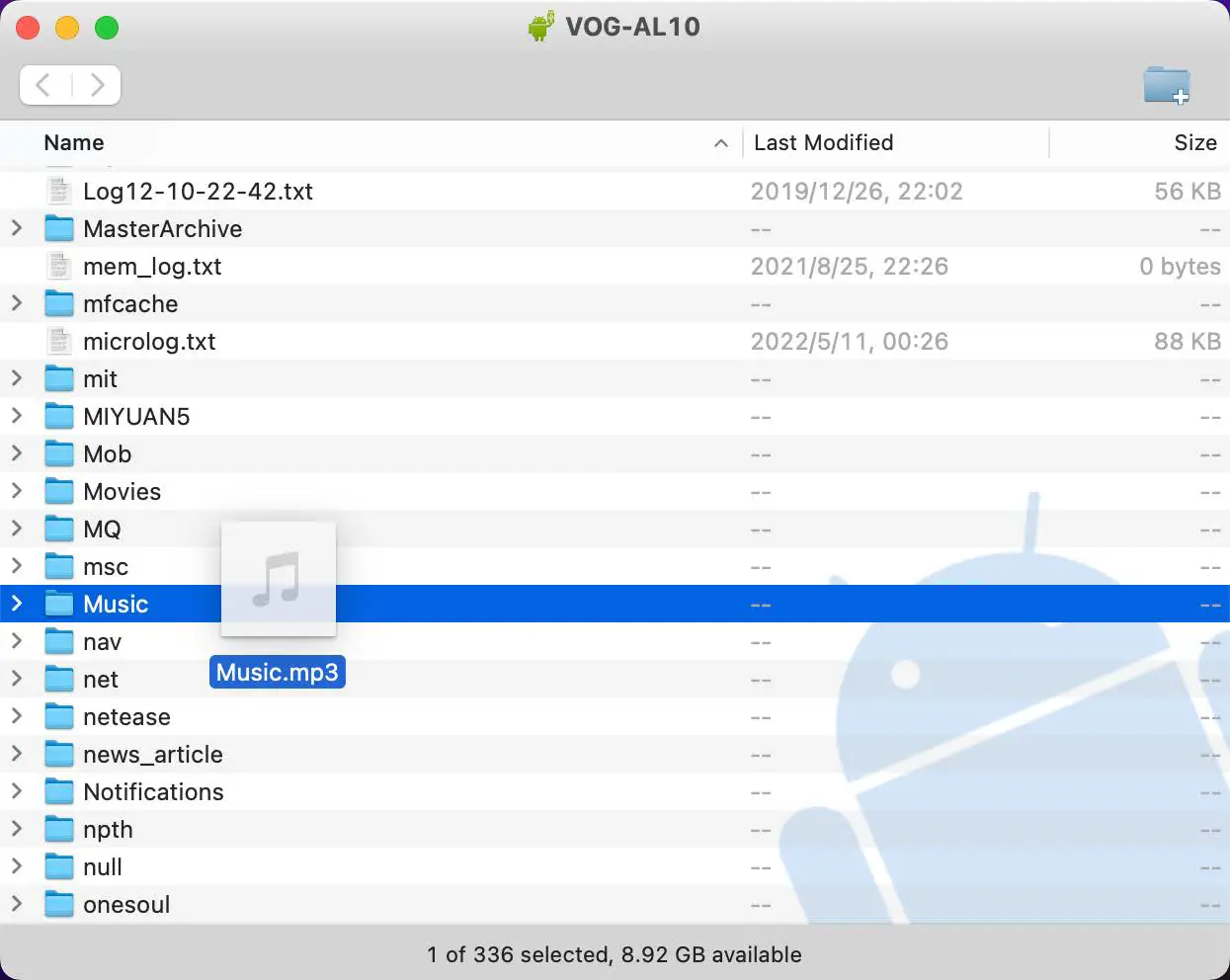Click the 2019/12/26, 22:02 modified date
Viewport: 1230px width, 980px height.
[x=857, y=192]
